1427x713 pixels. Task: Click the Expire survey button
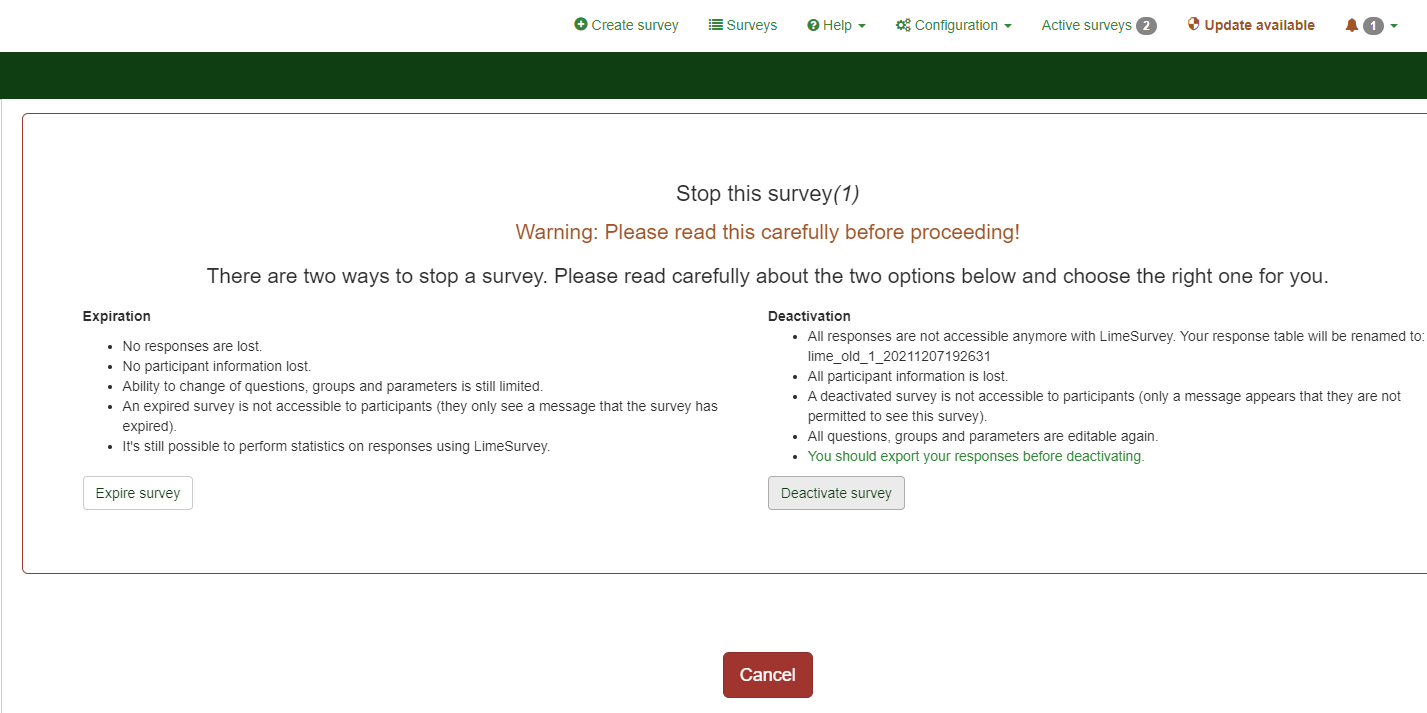(x=138, y=493)
